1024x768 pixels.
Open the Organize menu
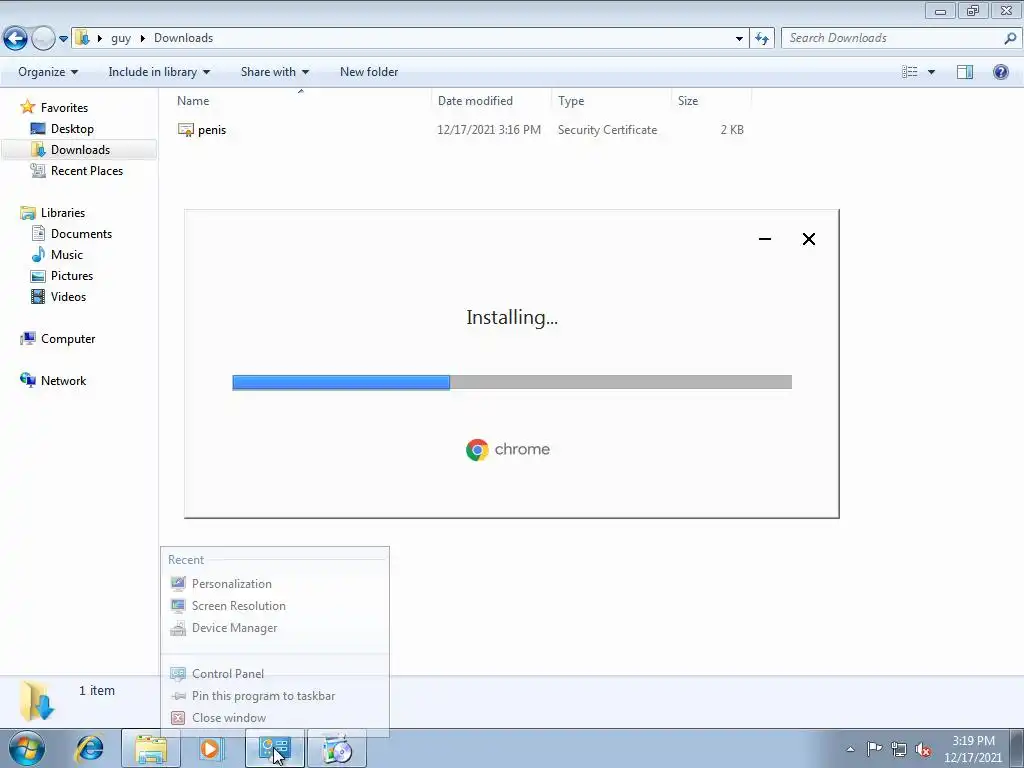click(48, 72)
